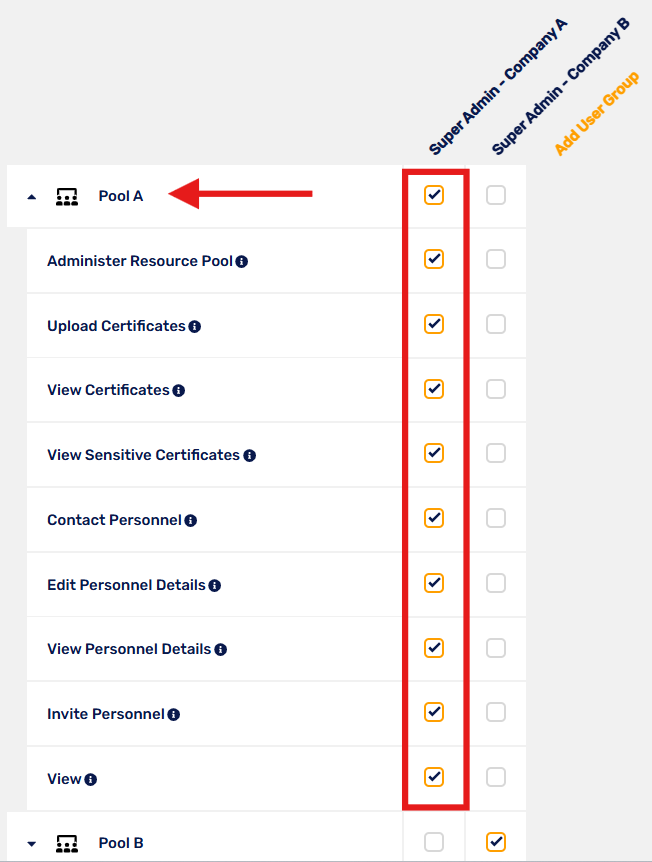Click the Pool A row label

(x=121, y=196)
